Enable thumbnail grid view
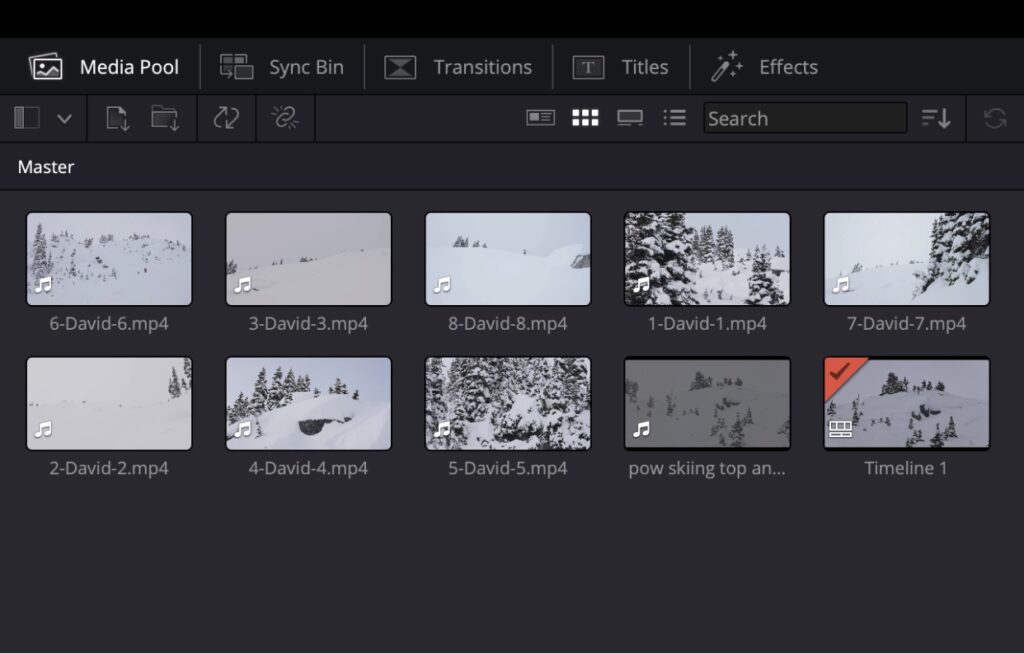The width and height of the screenshot is (1024, 653). pos(585,118)
